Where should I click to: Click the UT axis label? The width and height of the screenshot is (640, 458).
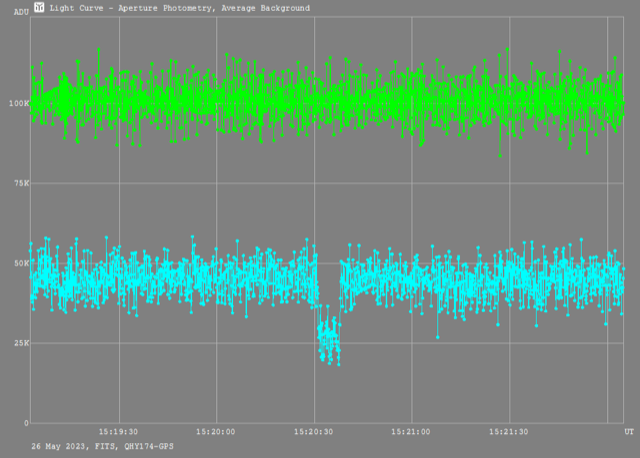(629, 432)
